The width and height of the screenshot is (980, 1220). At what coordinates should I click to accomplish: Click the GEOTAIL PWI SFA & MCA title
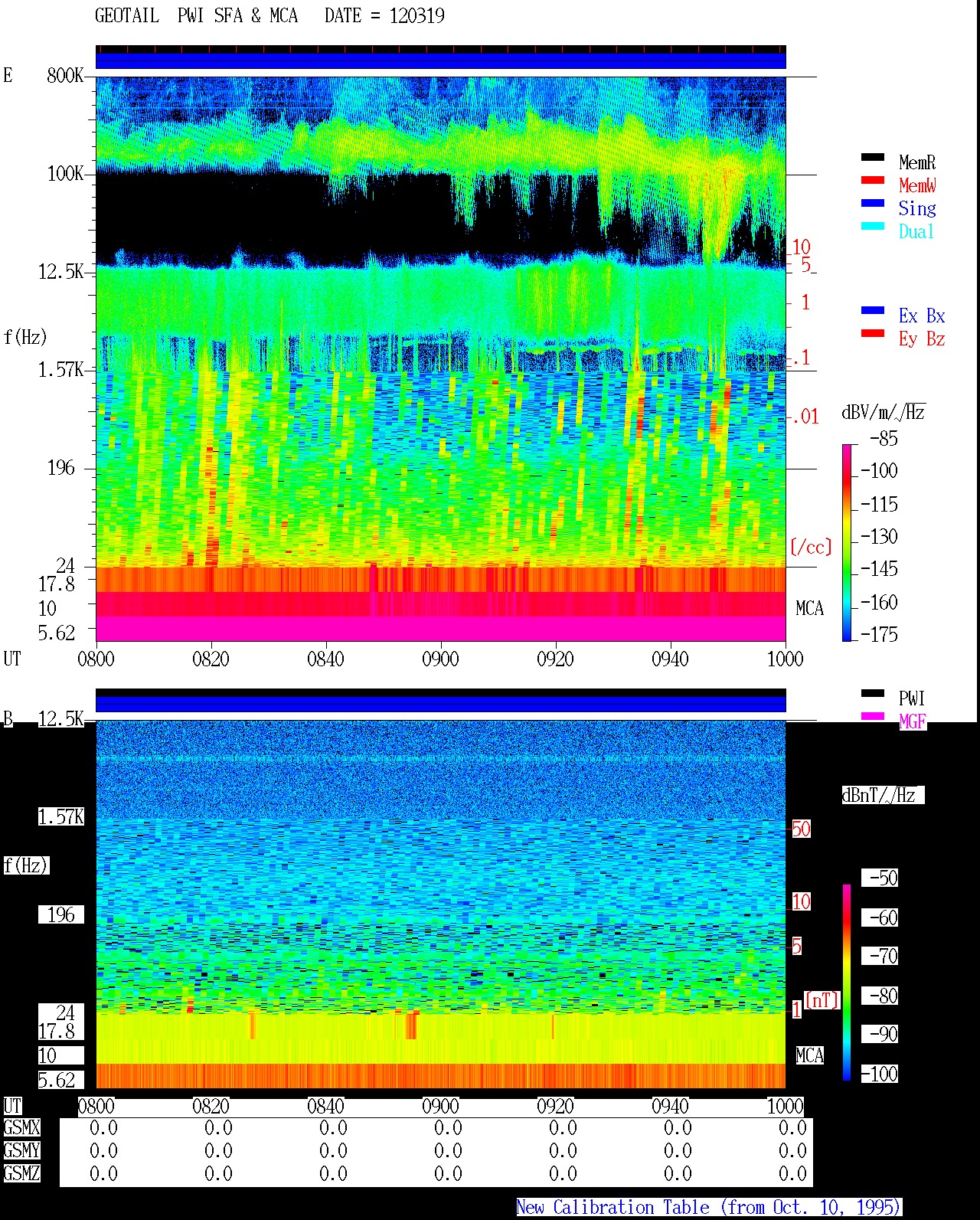[x=269, y=15]
